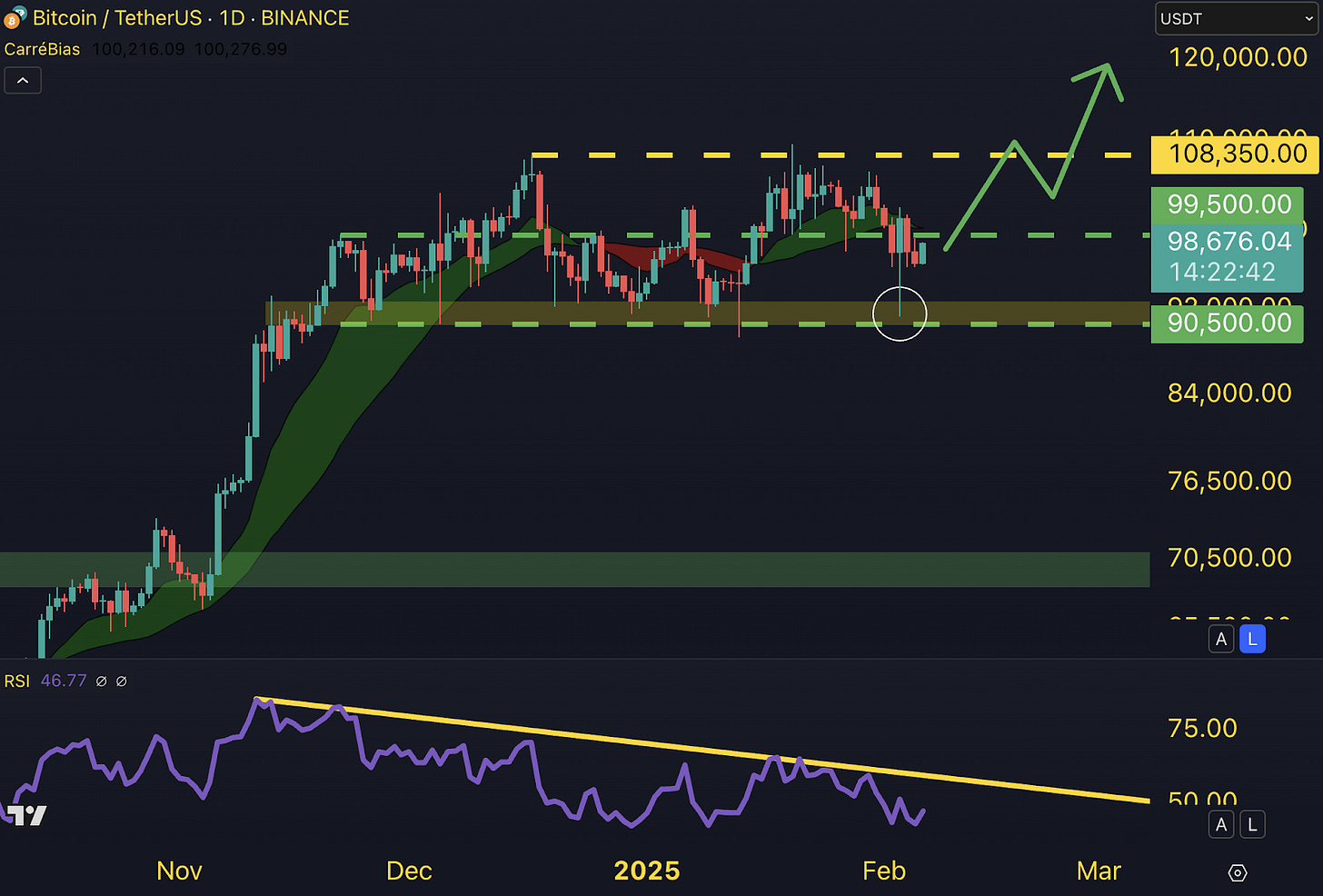This screenshot has width=1323, height=896.
Task: Click the RSI value 46.77
Action: (64, 681)
